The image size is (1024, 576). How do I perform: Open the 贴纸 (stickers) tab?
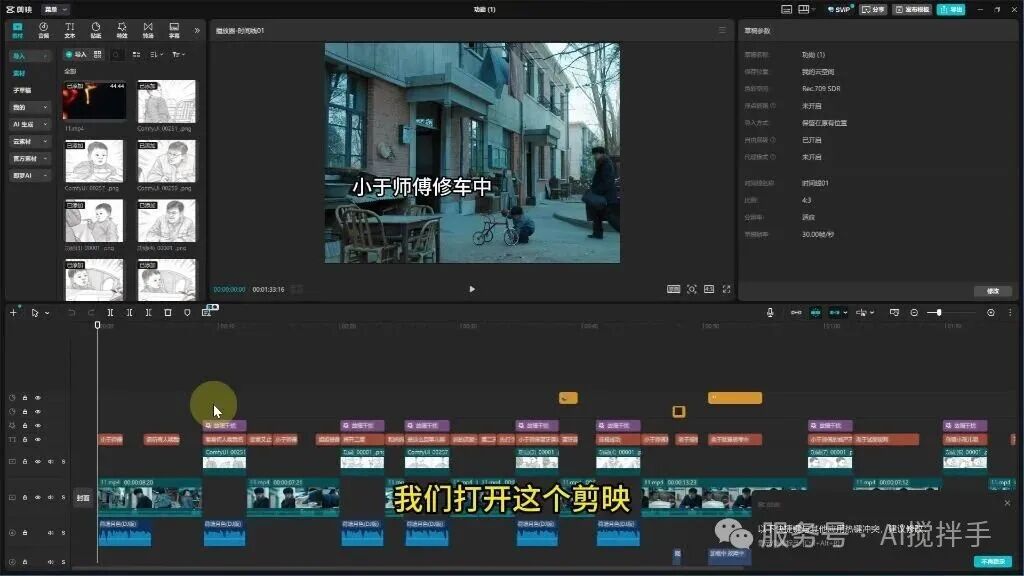(96, 30)
